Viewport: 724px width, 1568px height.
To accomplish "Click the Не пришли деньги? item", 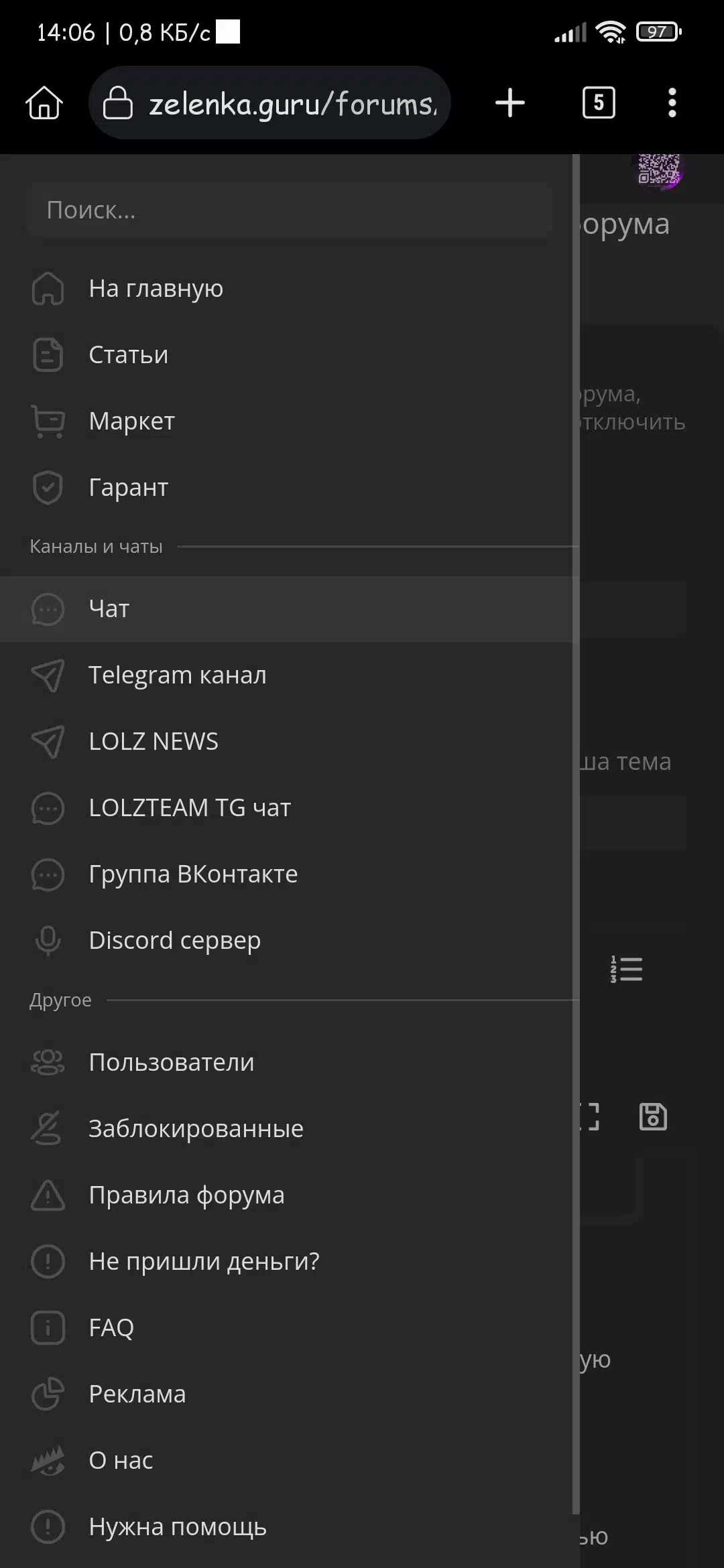I will [204, 1262].
